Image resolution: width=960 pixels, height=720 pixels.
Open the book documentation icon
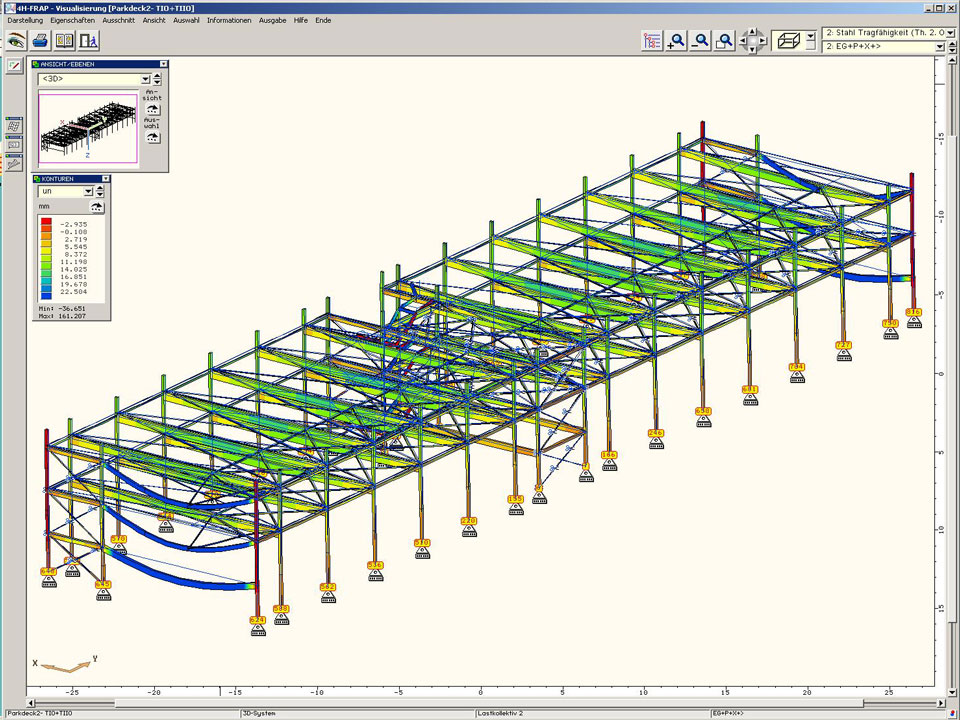[65, 41]
